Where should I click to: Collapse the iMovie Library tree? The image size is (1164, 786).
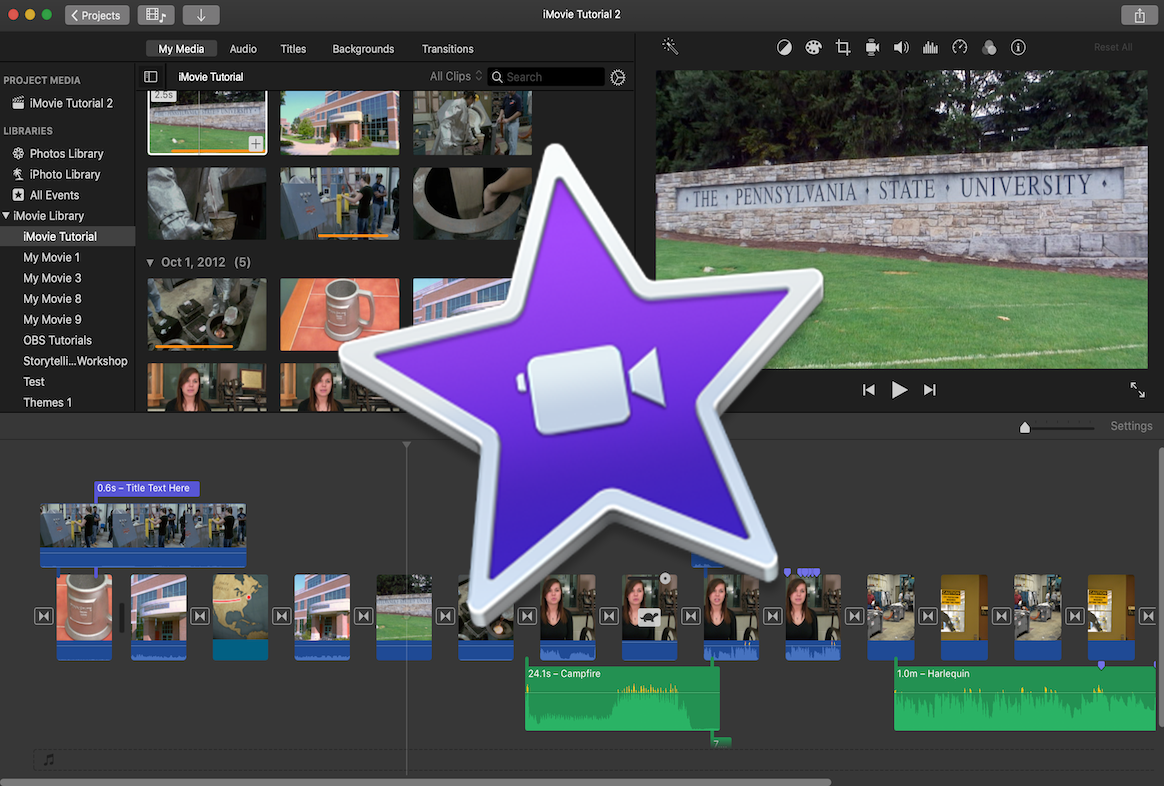(7, 216)
